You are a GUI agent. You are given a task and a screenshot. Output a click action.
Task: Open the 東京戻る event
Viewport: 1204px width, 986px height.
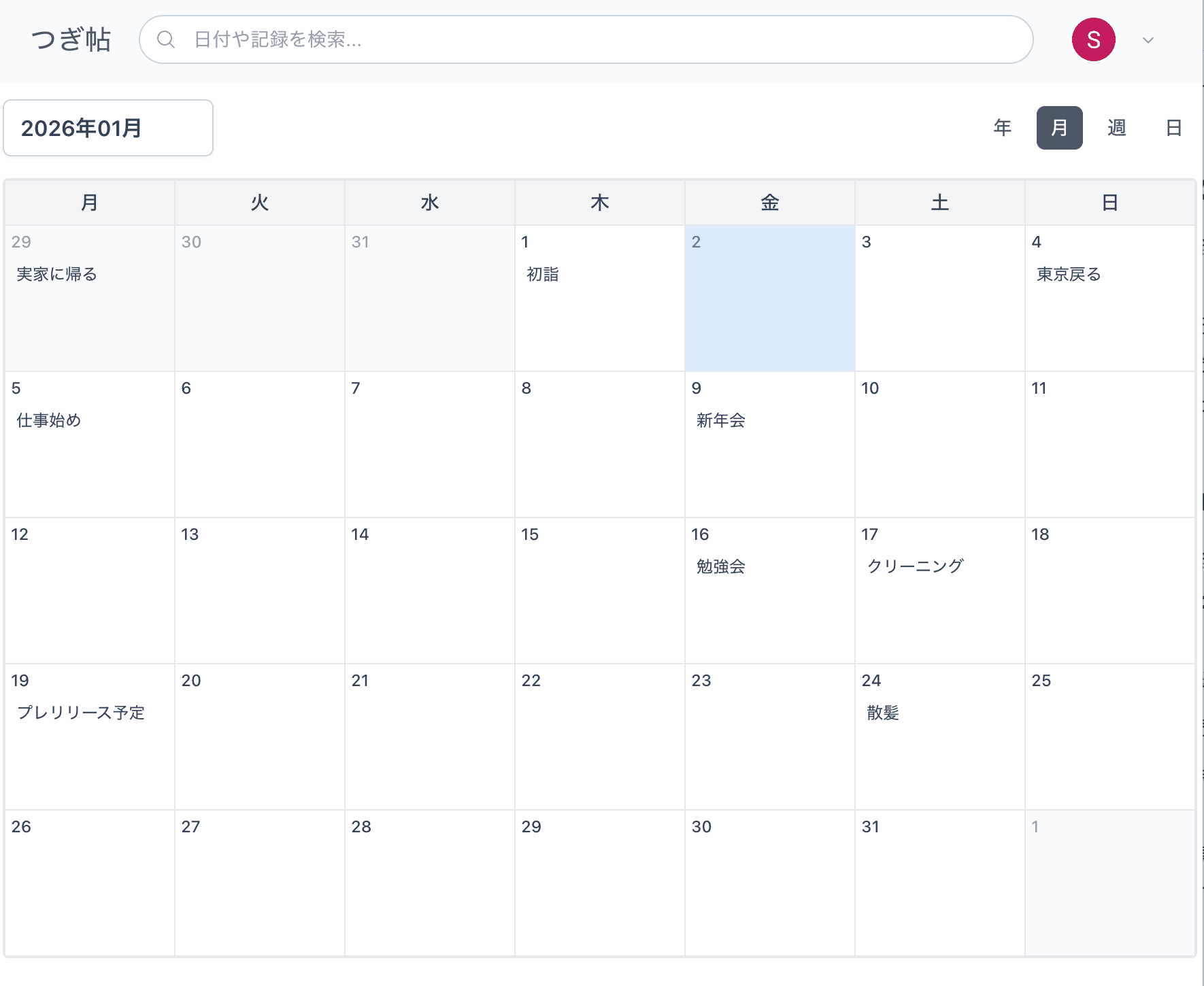click(1069, 274)
